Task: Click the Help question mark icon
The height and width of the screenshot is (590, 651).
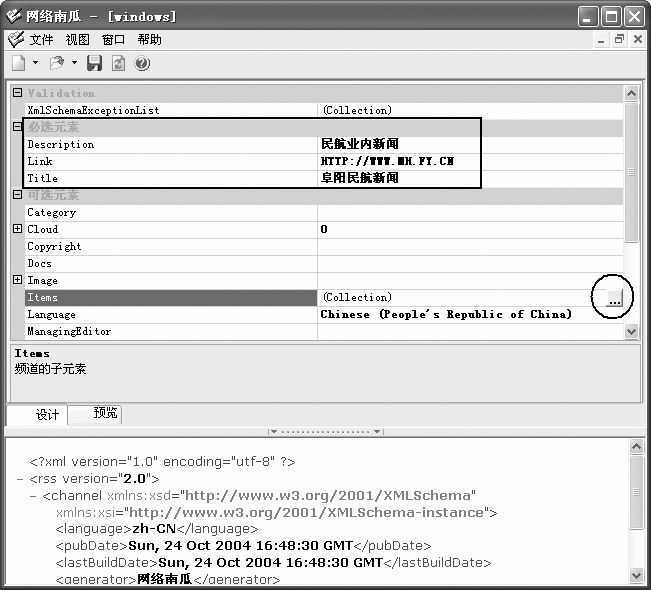Action: 142,63
